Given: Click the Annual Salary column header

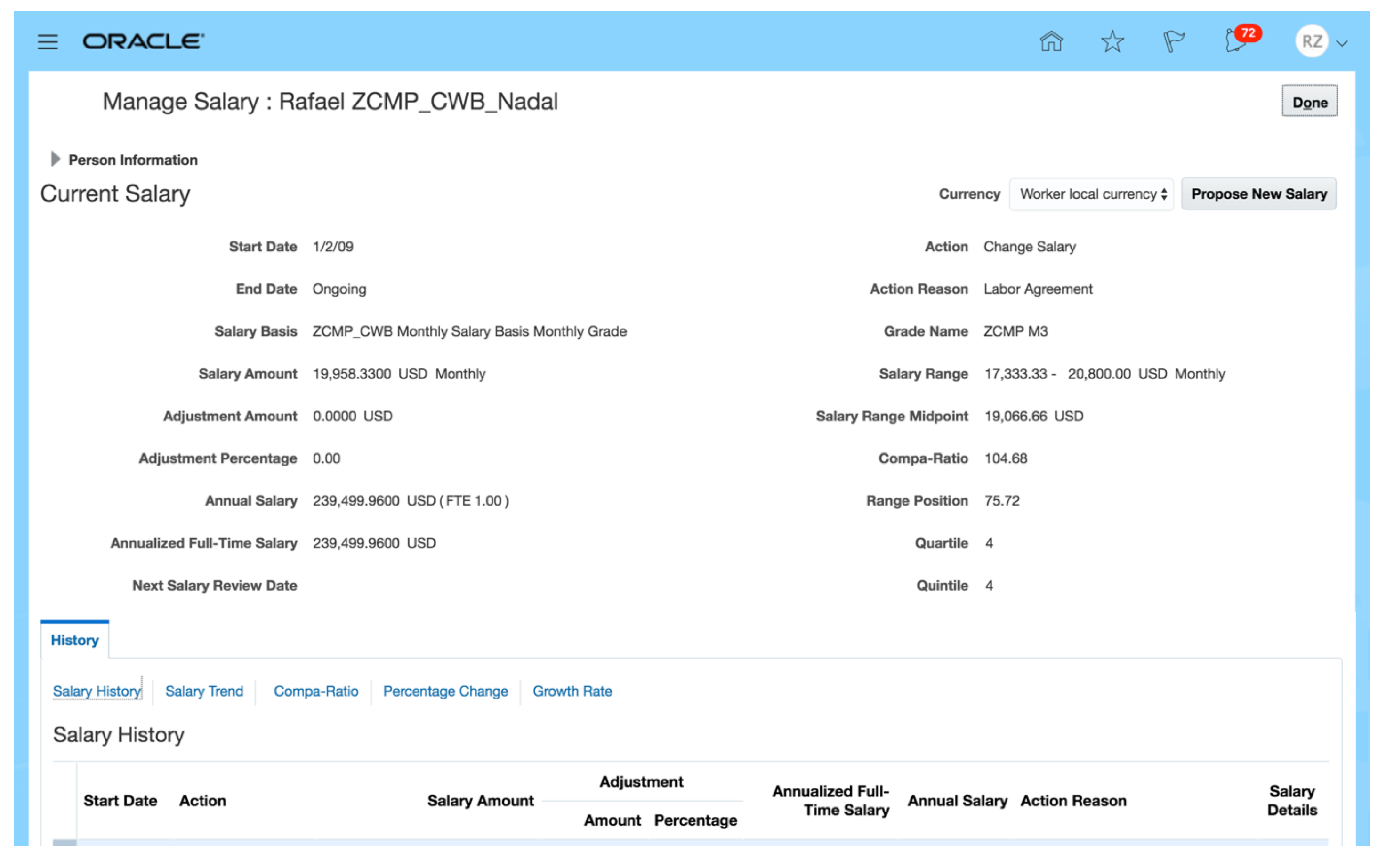Looking at the screenshot, I should pos(957,800).
